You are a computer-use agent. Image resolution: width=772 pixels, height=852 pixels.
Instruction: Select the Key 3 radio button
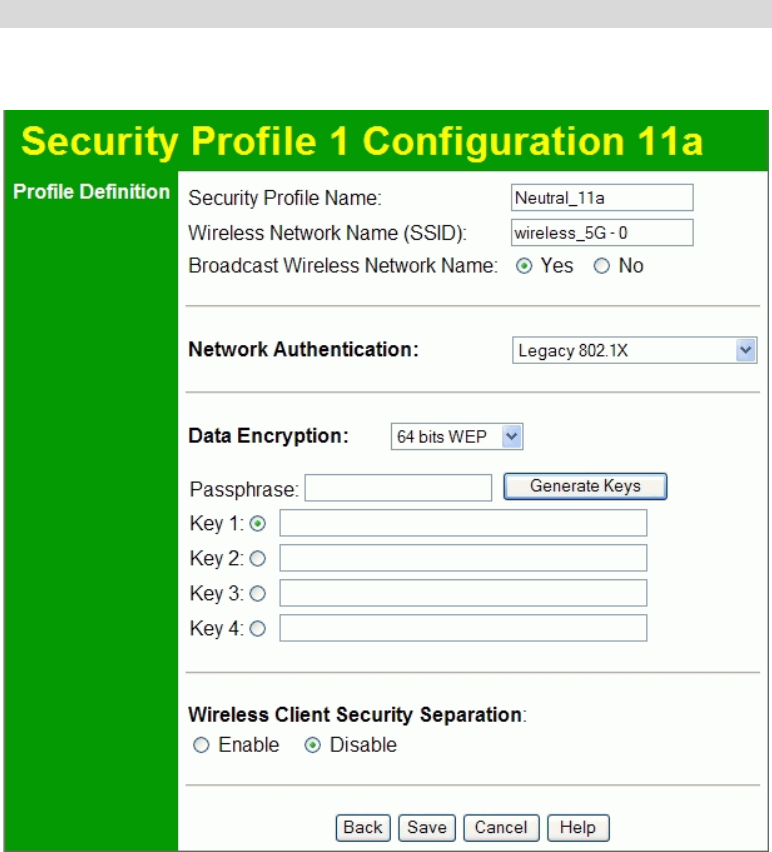(x=258, y=593)
